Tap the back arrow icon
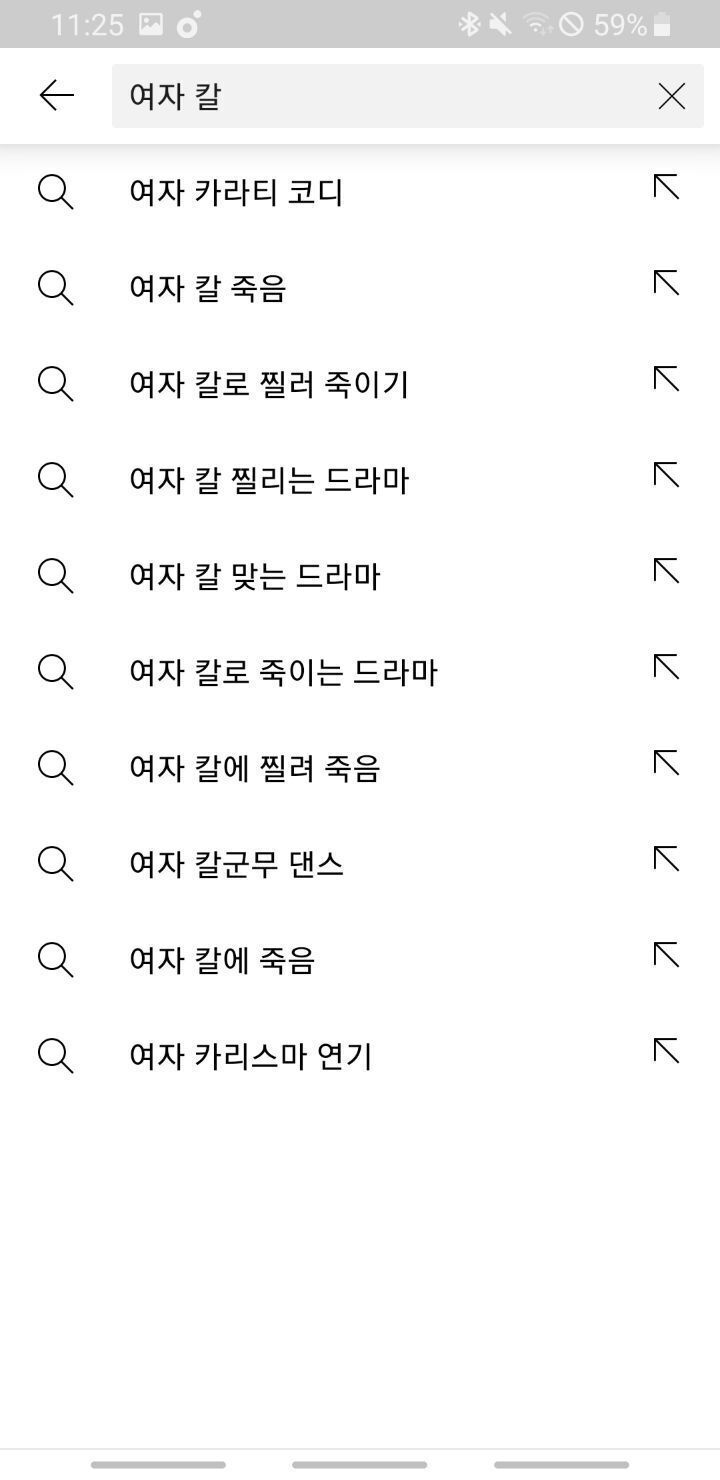The width and height of the screenshot is (720, 1480). coord(57,96)
